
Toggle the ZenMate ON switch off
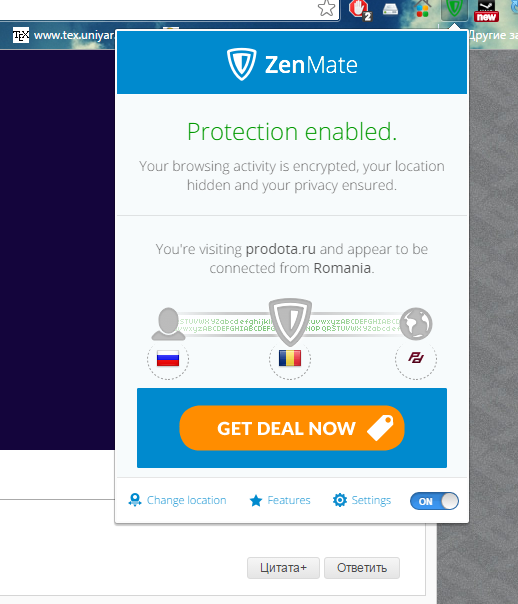pyautogui.click(x=434, y=501)
